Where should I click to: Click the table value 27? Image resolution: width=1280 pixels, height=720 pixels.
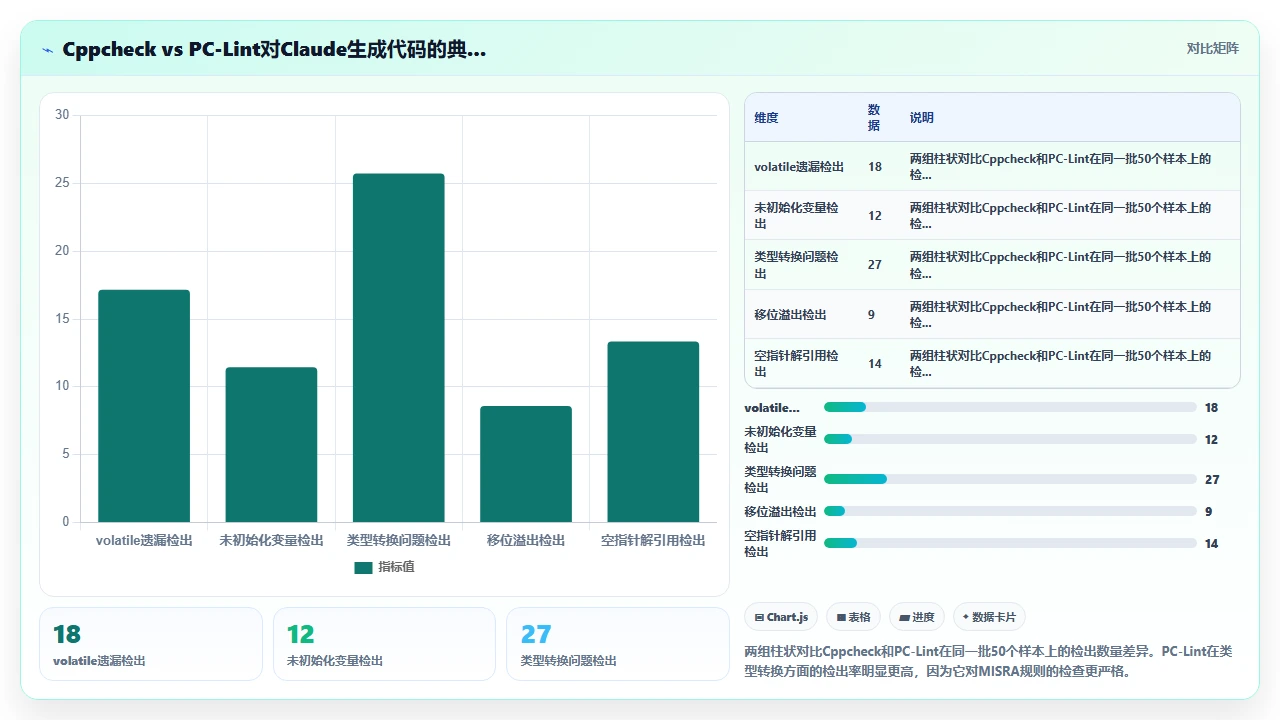875,265
